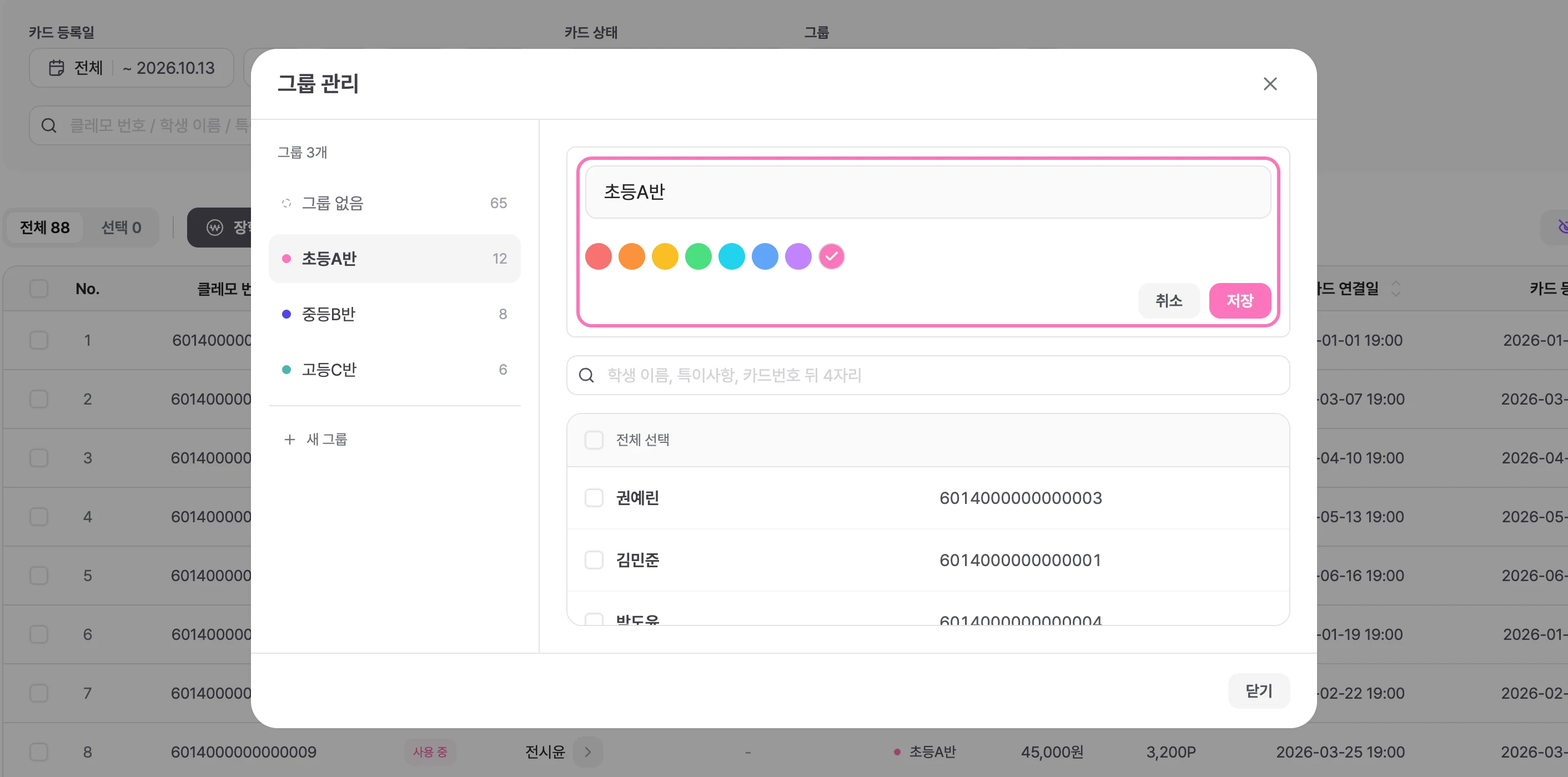Select the orange color swatch

(632, 256)
